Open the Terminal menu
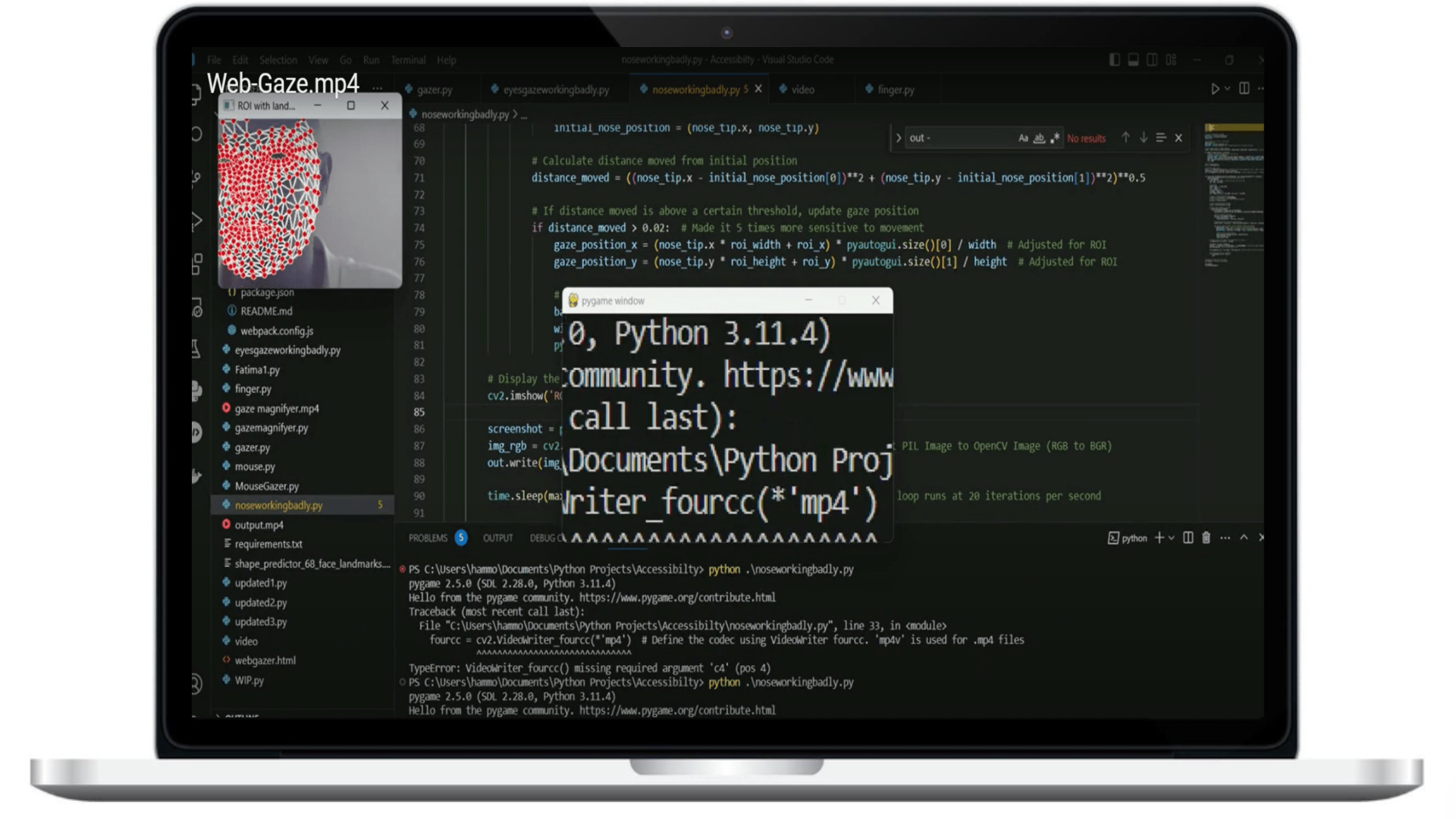 point(408,60)
